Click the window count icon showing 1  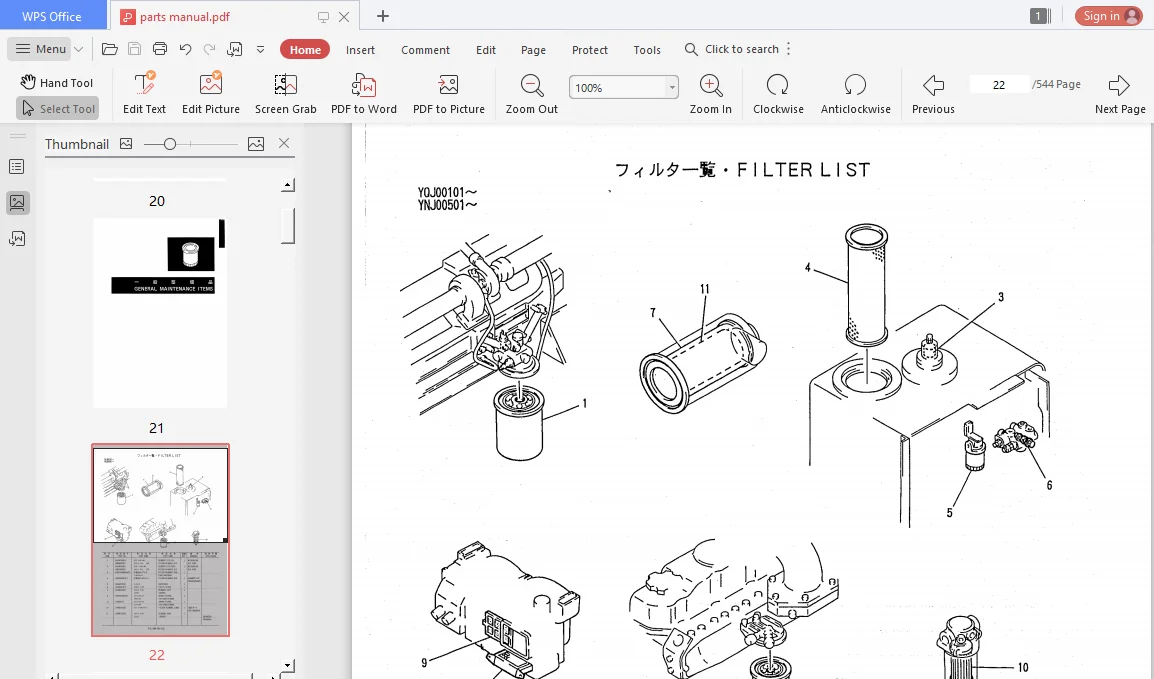[1040, 16]
